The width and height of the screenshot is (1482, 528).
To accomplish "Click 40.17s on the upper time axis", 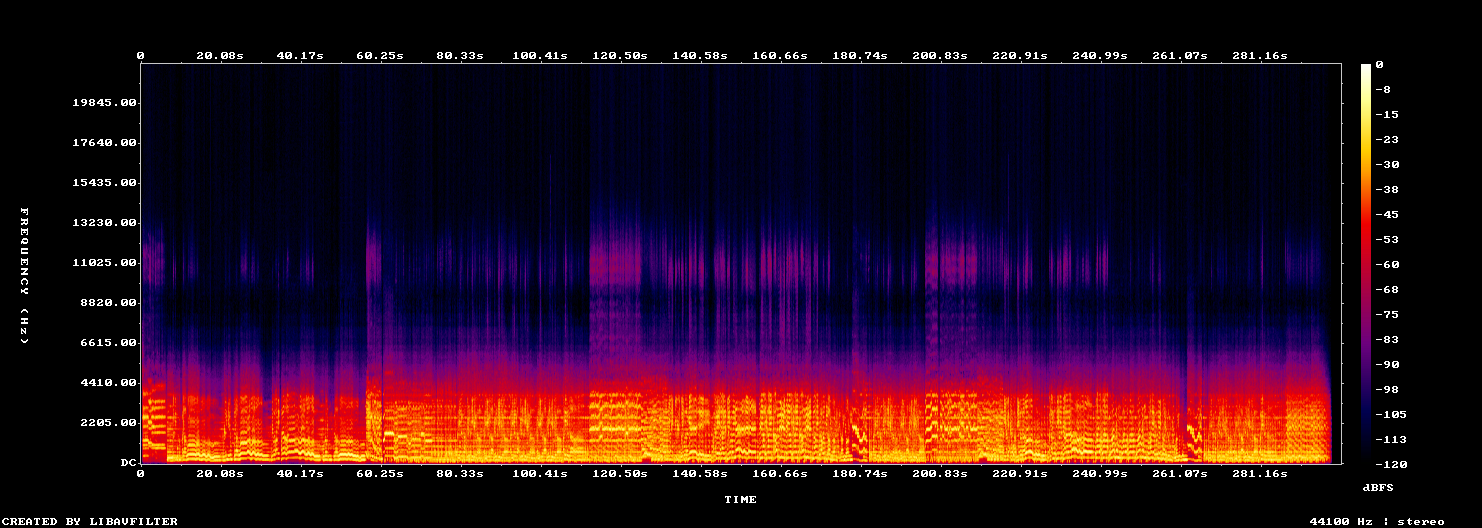I will click(300, 56).
